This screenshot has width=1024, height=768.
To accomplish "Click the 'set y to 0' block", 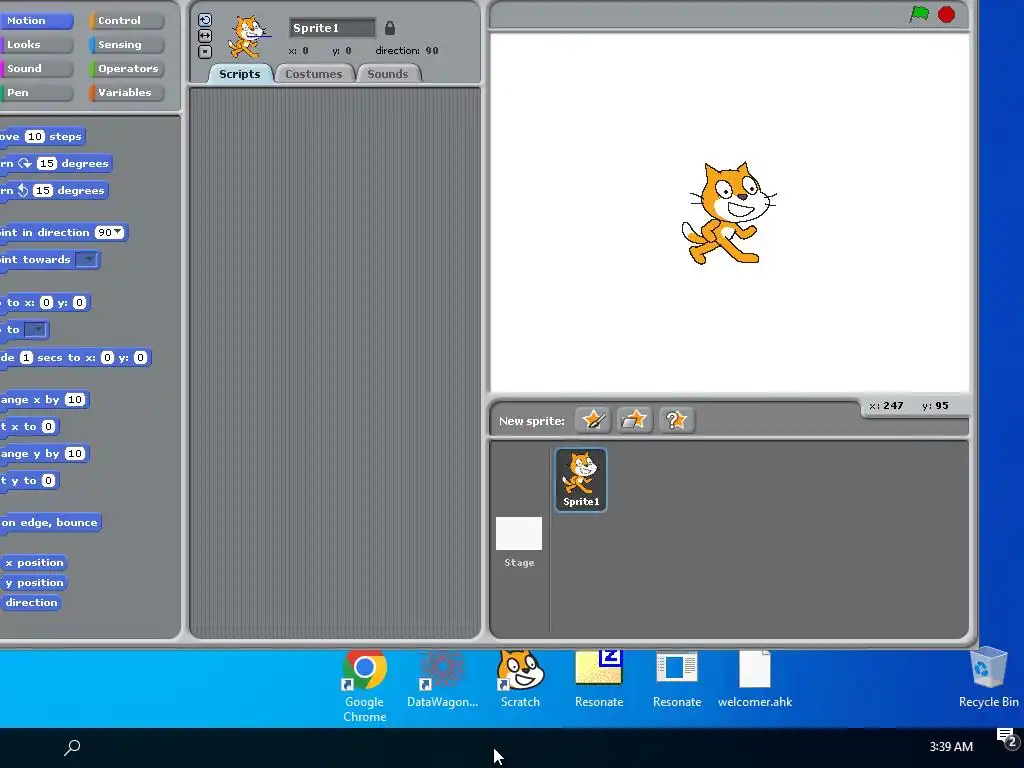I will point(29,481).
